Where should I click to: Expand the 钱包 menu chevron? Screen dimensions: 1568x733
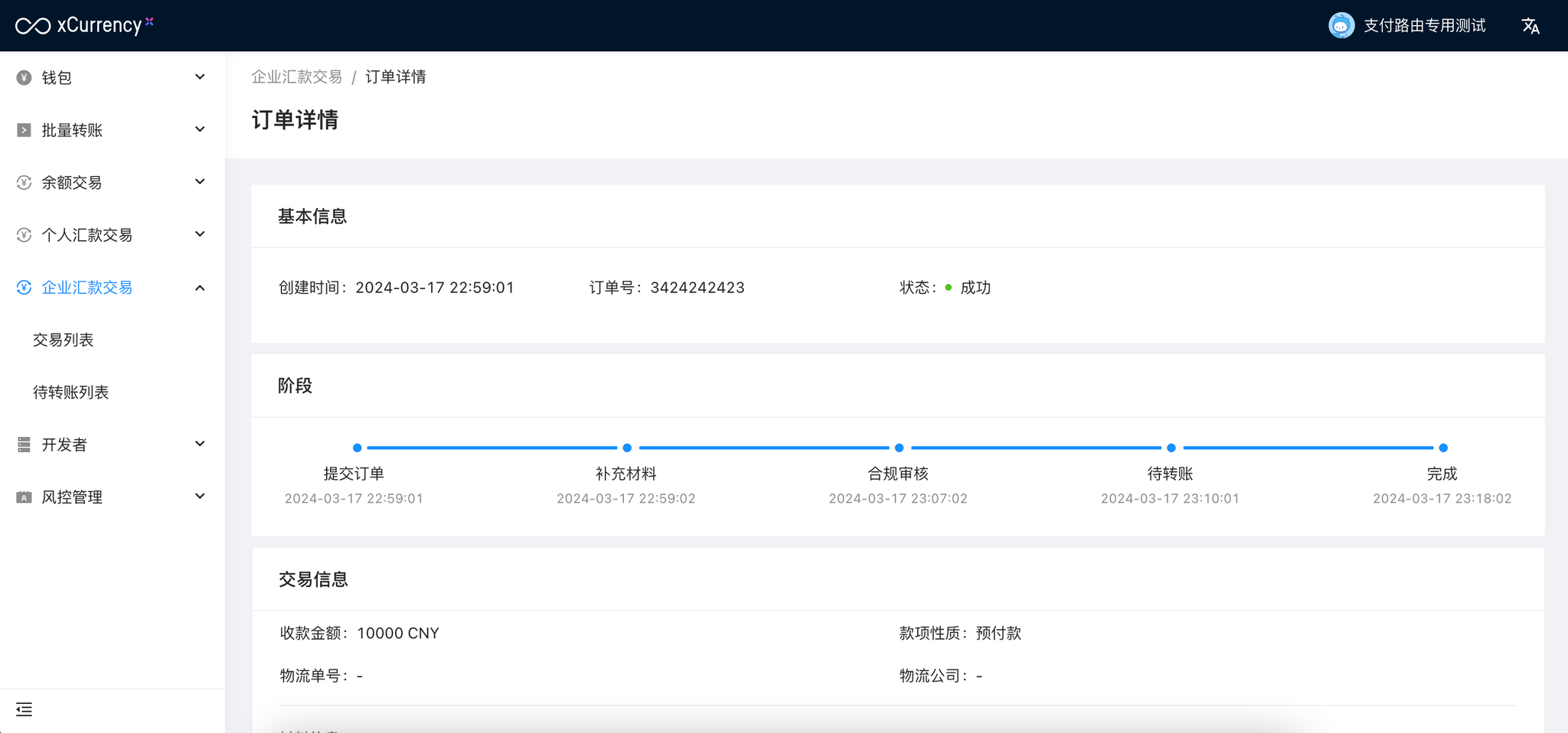200,77
